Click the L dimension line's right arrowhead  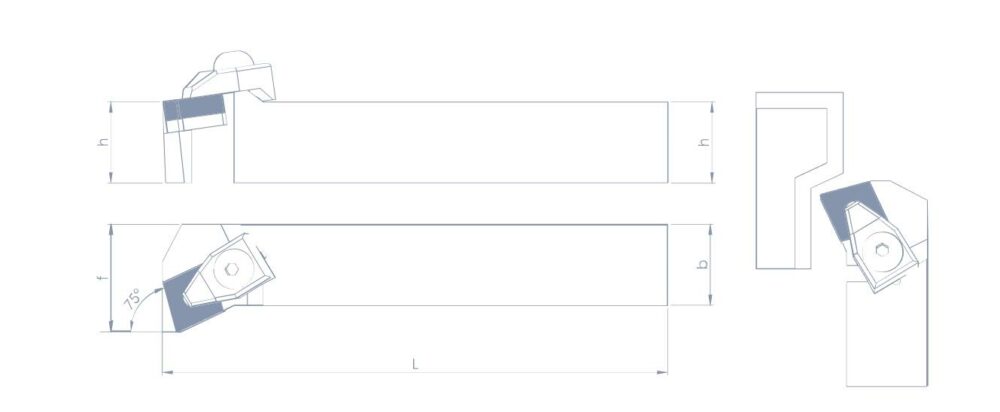click(663, 372)
